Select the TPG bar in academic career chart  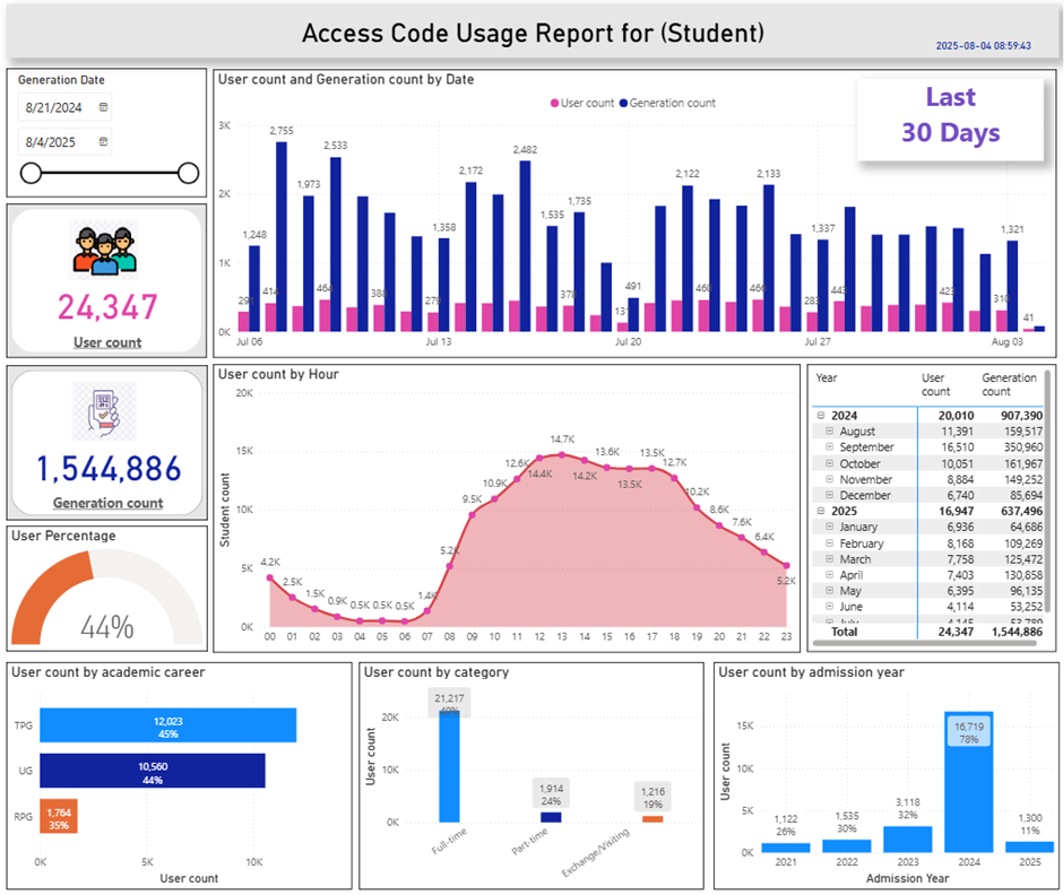[168, 726]
